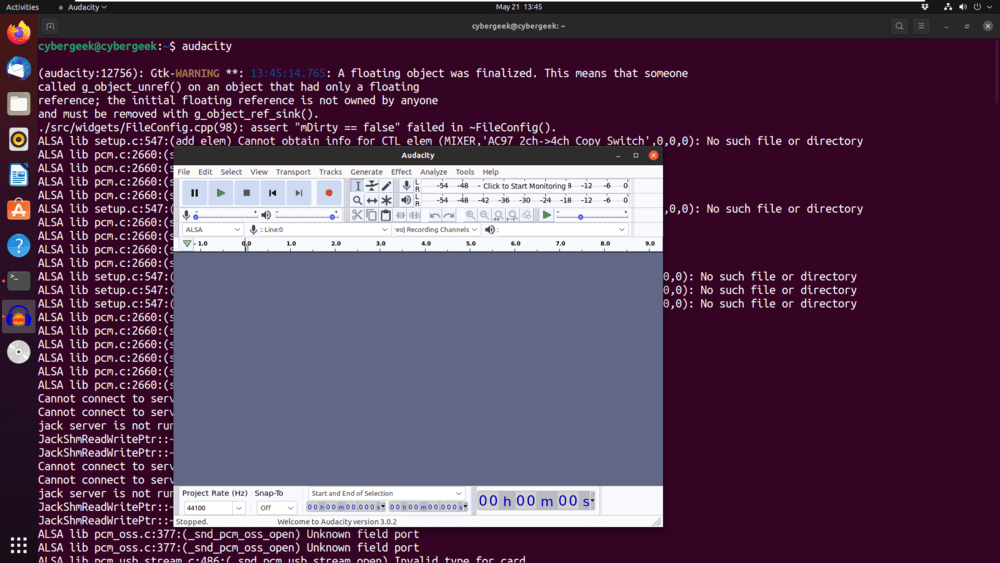Open the Line:0 recording device dropdown

pyautogui.click(x=323, y=230)
